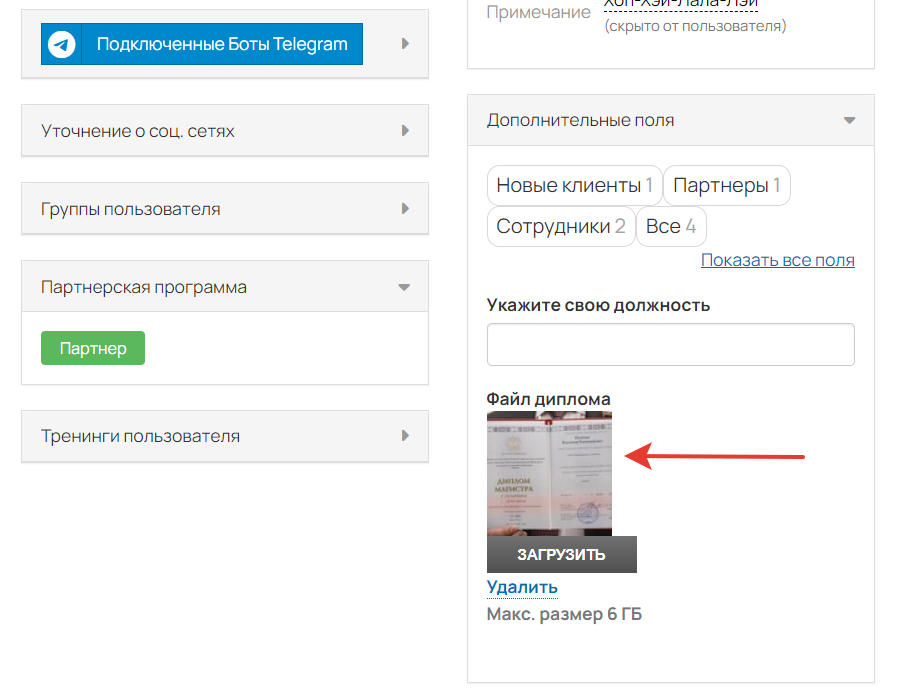Expand Группы пользователя section arrow

coord(405,209)
